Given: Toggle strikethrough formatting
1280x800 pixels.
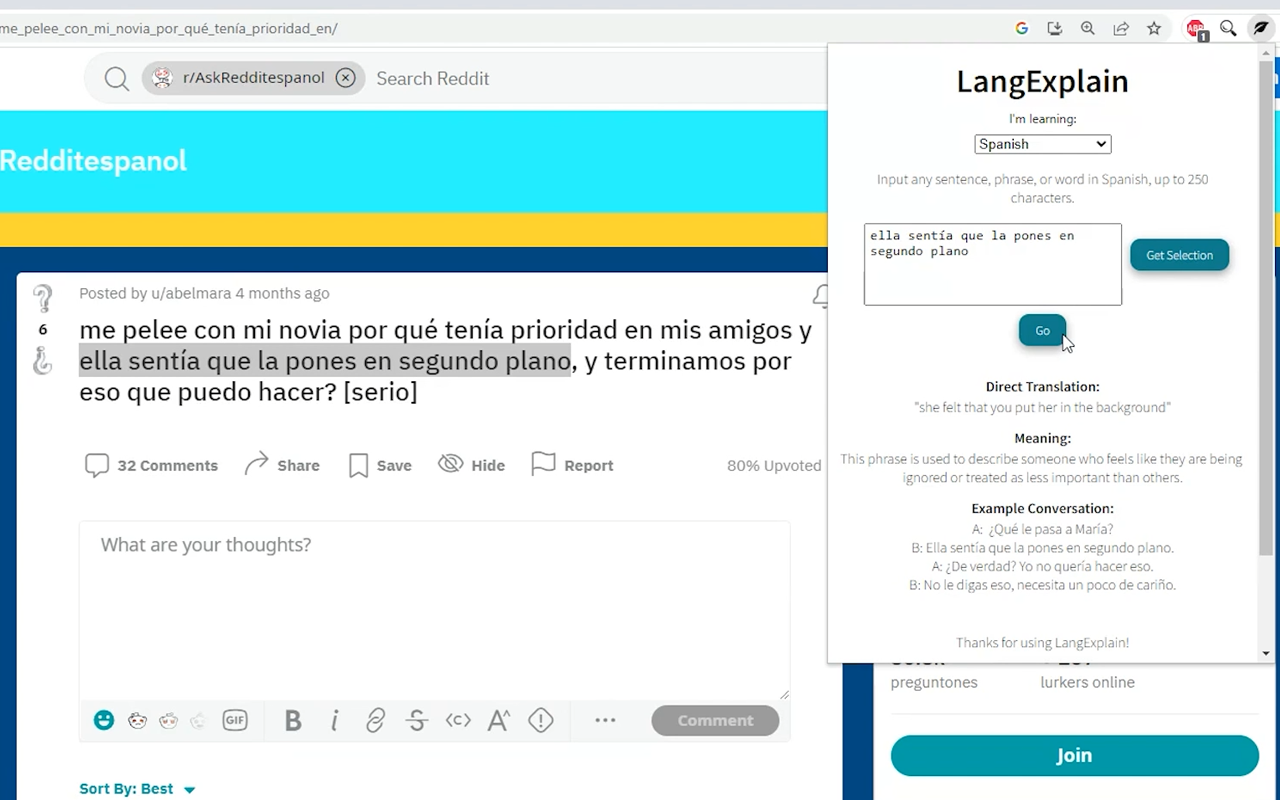Looking at the screenshot, I should 416,720.
